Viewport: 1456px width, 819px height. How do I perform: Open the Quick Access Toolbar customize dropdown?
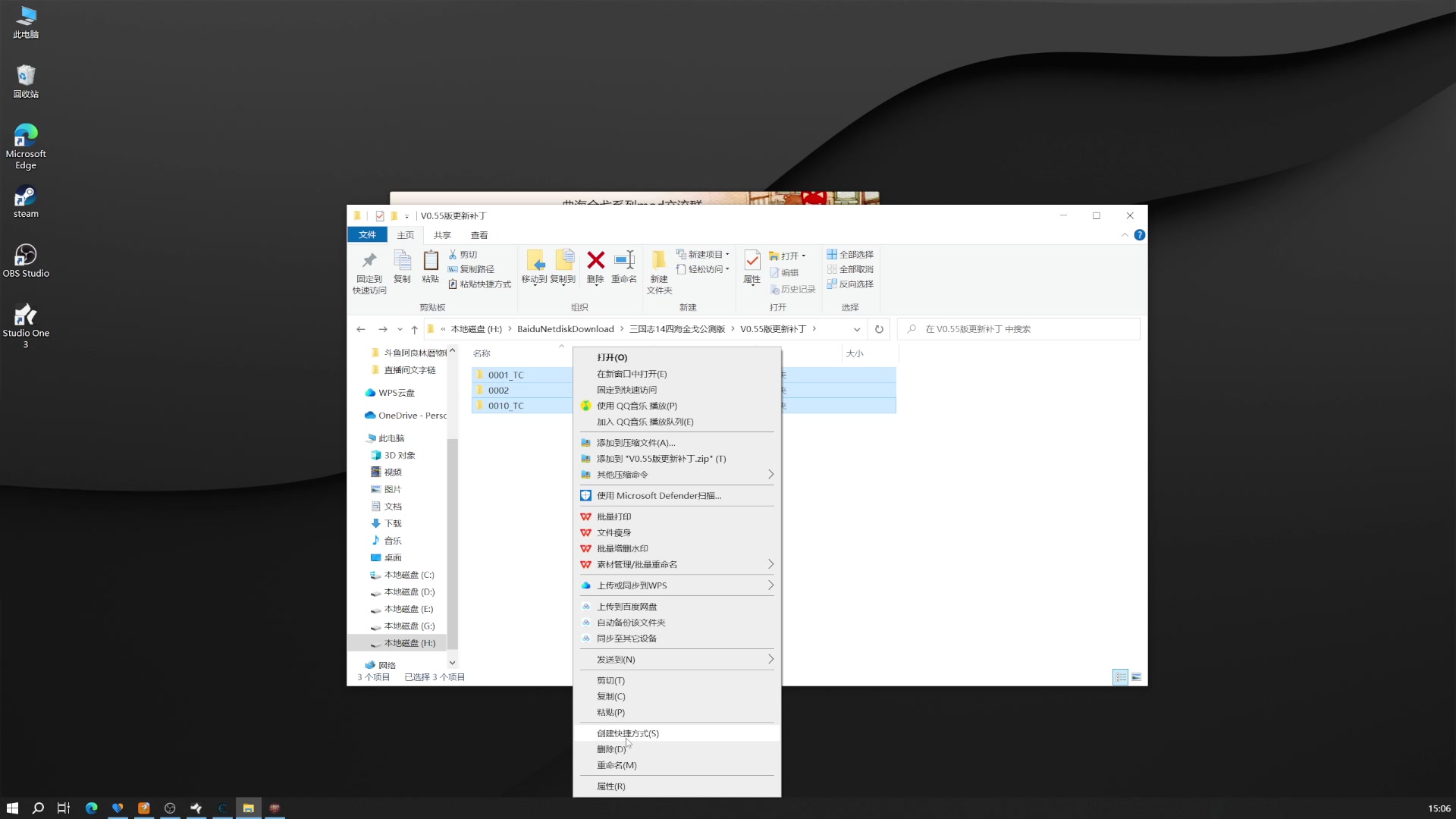pyautogui.click(x=406, y=216)
